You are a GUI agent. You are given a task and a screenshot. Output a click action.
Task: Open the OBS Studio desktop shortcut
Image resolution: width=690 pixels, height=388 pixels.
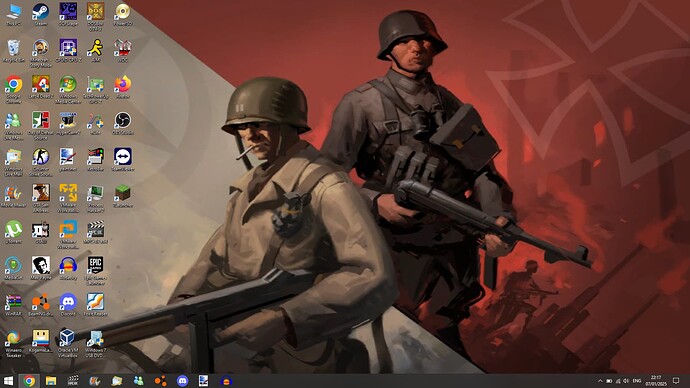[x=123, y=123]
